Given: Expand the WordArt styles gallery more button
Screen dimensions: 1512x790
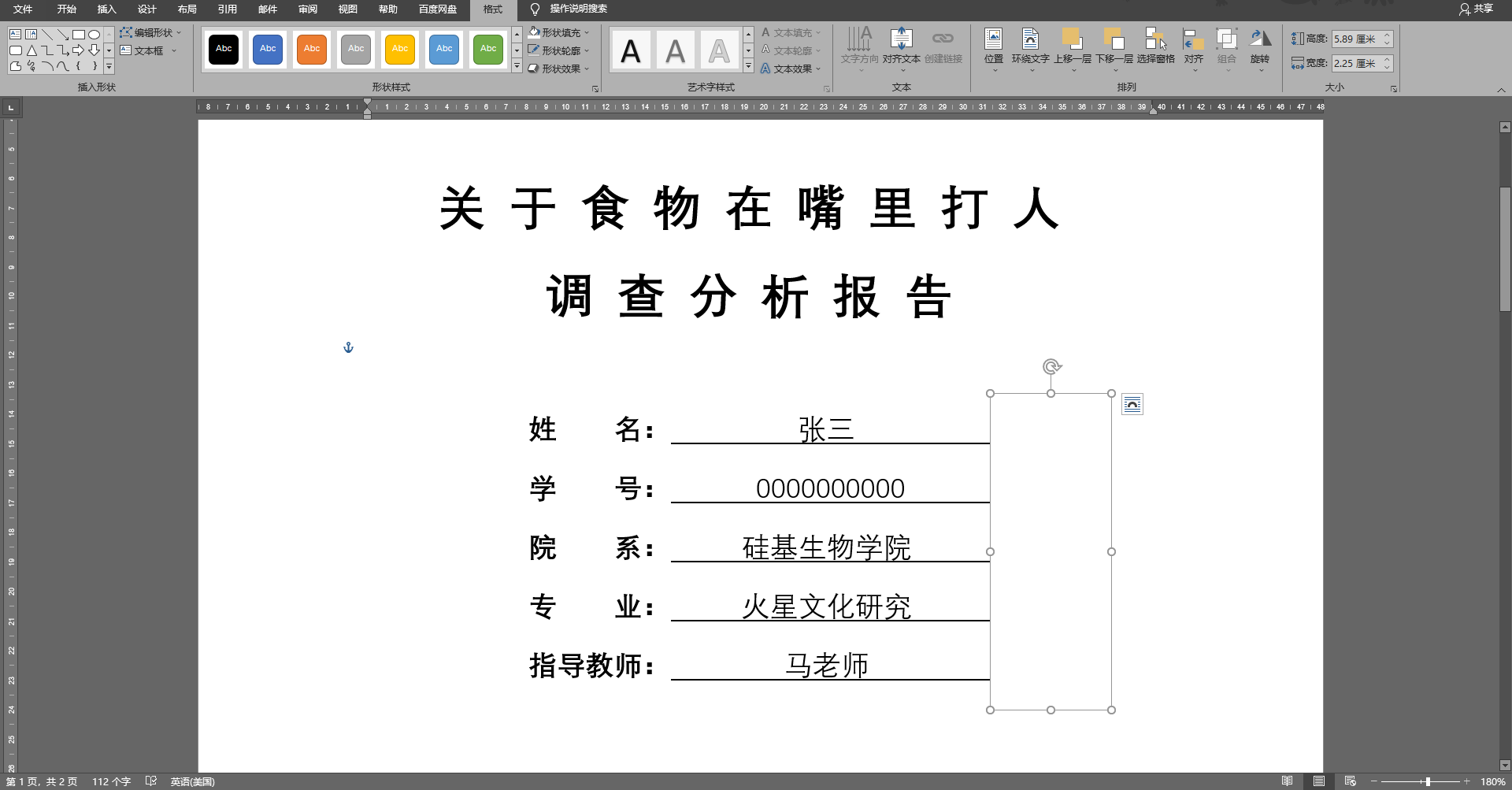Looking at the screenshot, I should (749, 67).
